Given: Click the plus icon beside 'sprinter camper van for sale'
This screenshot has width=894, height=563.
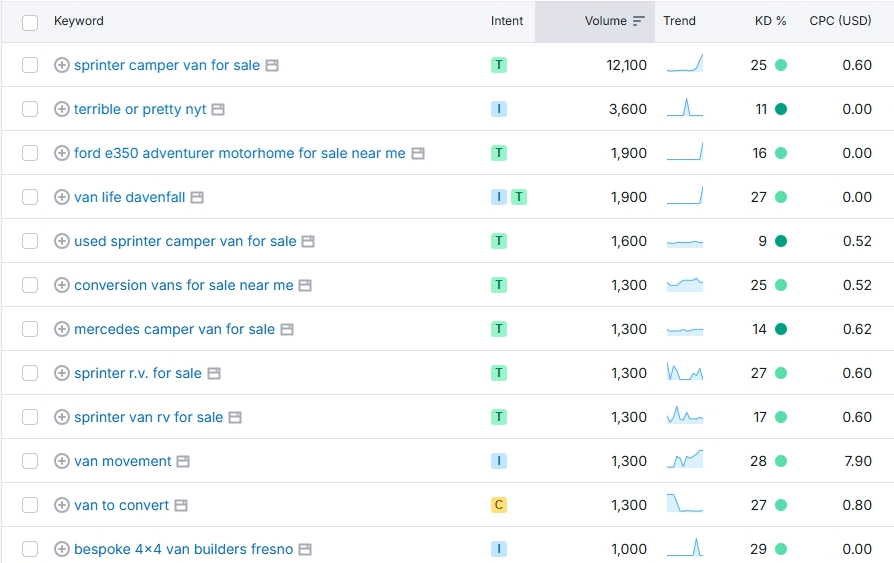Looking at the screenshot, I should click(x=61, y=65).
